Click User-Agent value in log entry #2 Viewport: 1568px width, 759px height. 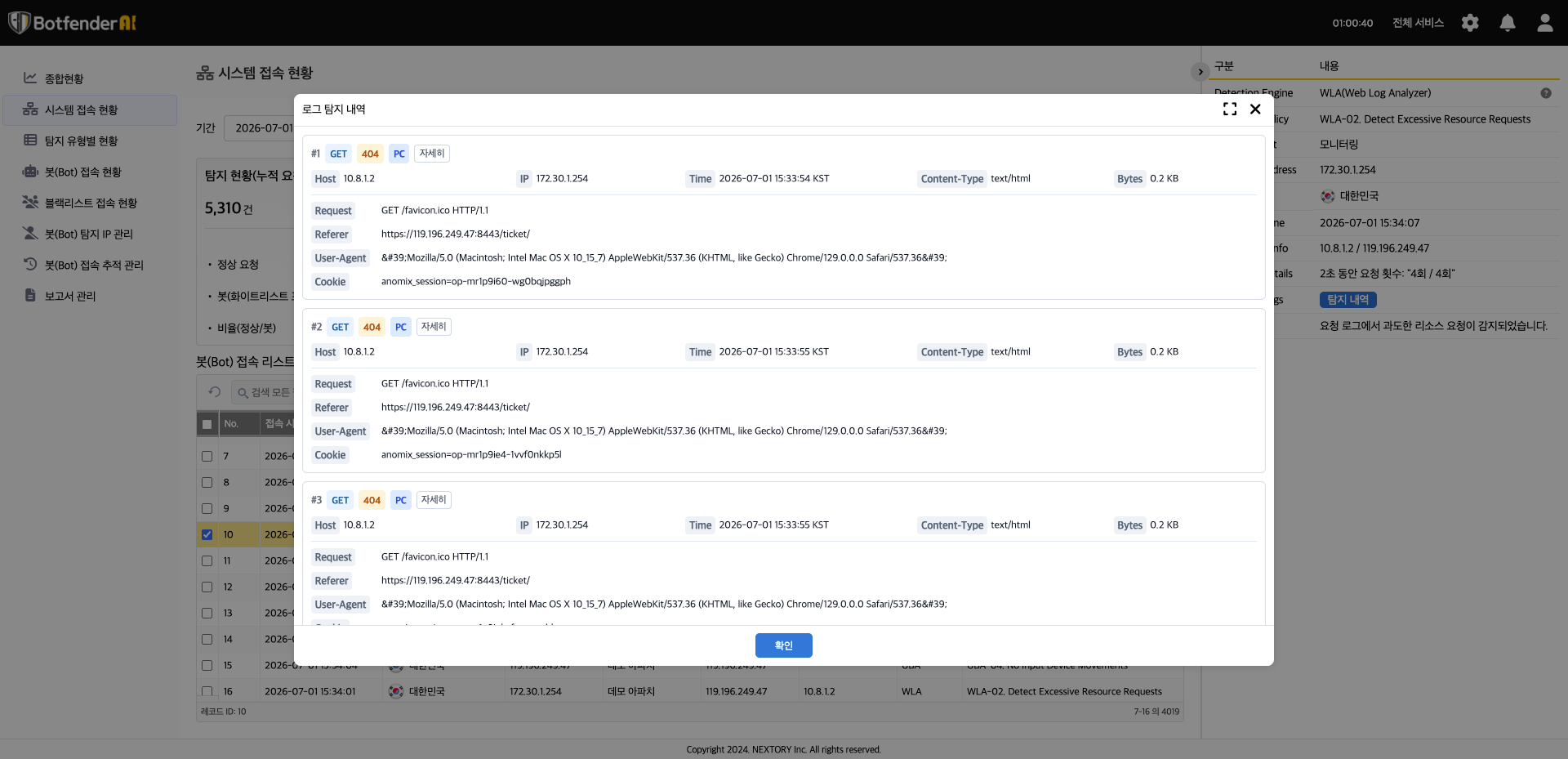click(664, 431)
